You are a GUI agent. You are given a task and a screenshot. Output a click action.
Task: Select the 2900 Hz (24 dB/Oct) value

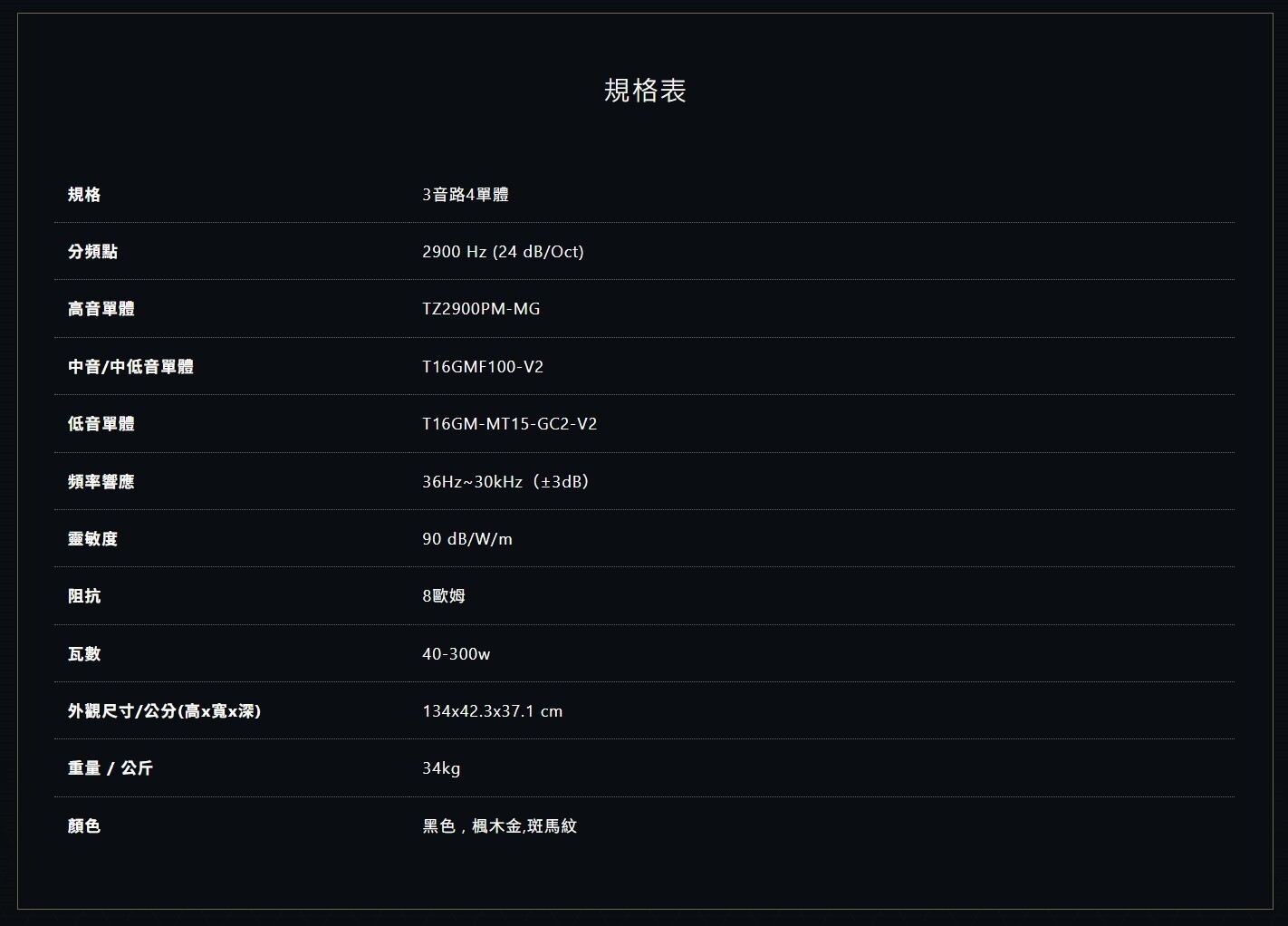tap(503, 252)
